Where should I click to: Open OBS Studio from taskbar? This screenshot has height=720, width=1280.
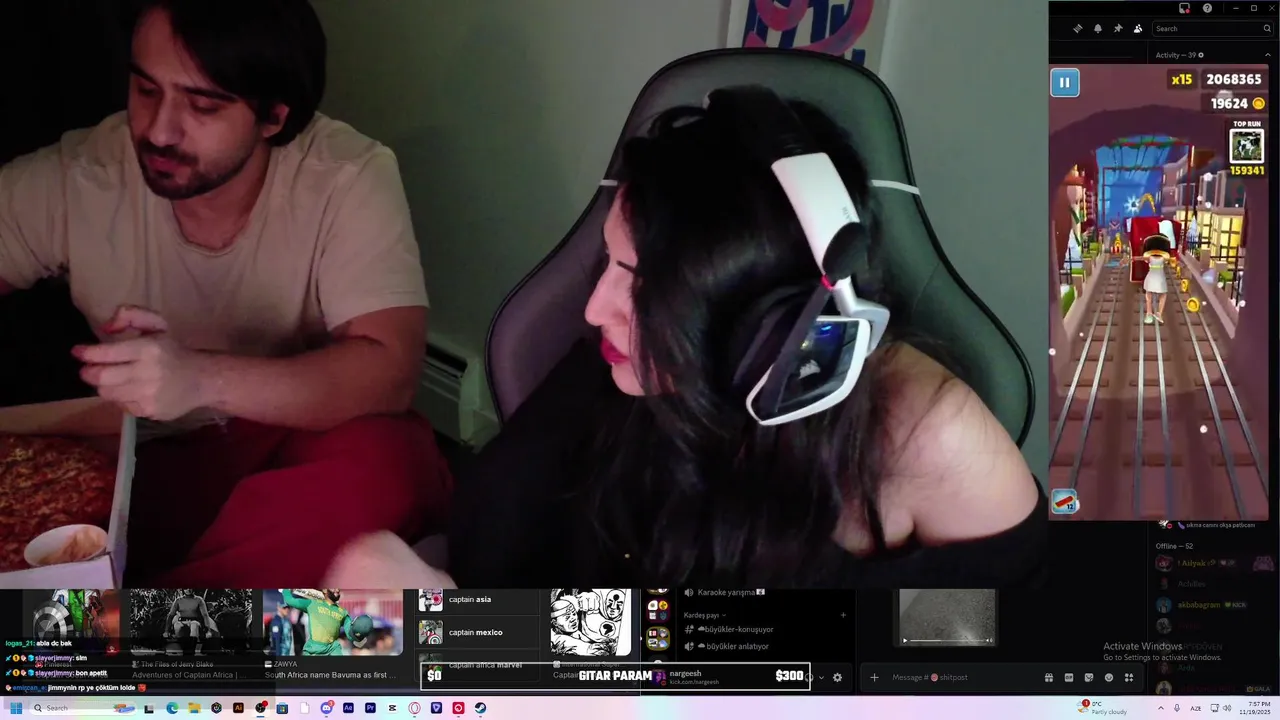click(x=261, y=708)
